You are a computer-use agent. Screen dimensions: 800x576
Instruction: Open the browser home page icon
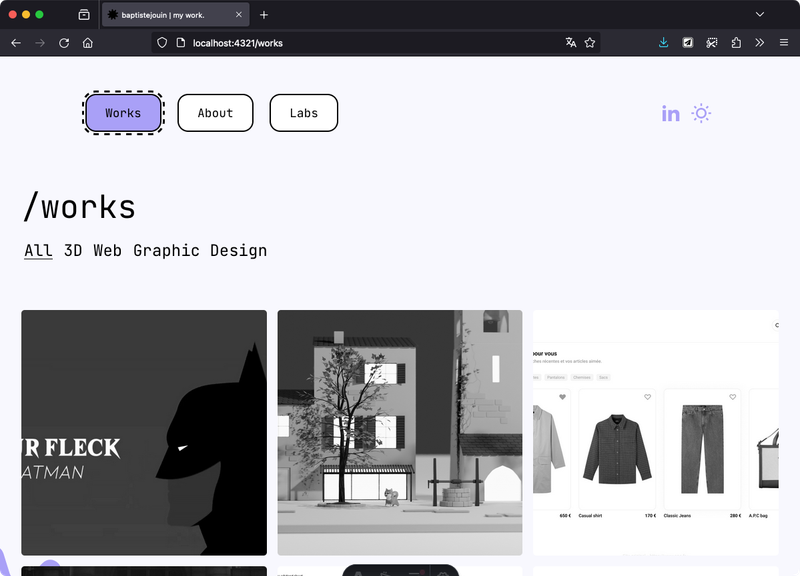(88, 43)
